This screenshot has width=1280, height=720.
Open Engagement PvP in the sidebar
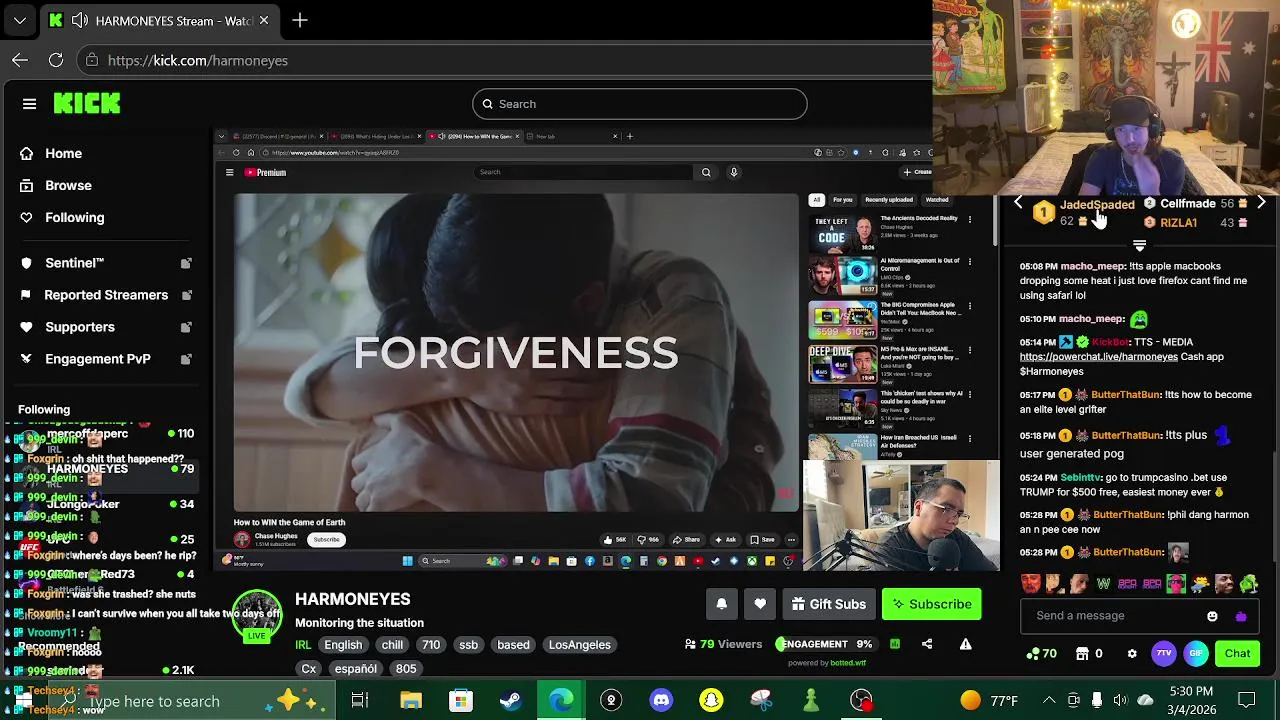tap(98, 359)
